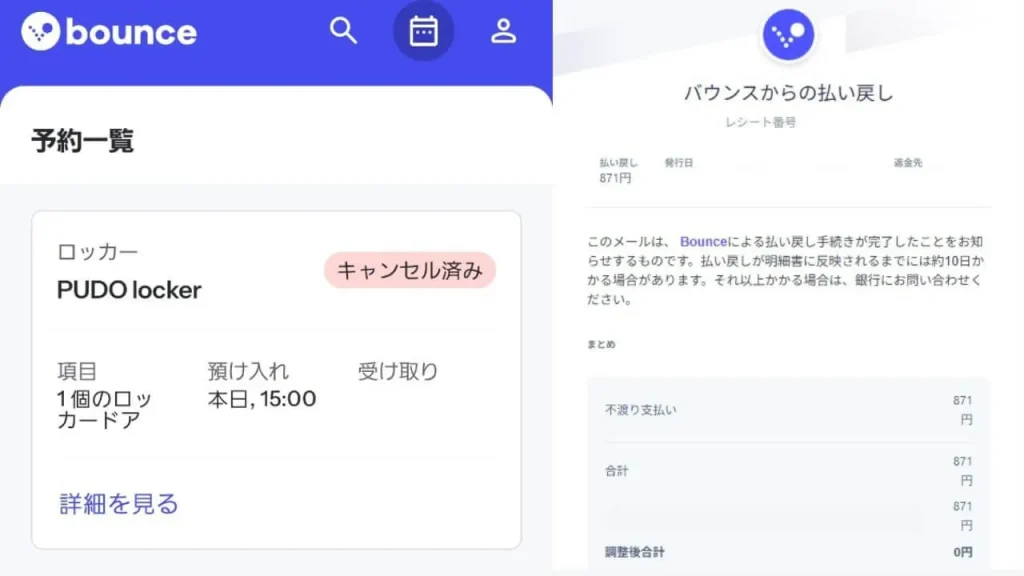The width and height of the screenshot is (1024, 576).
Task: Open the calendar bookings icon
Action: pyautogui.click(x=423, y=31)
